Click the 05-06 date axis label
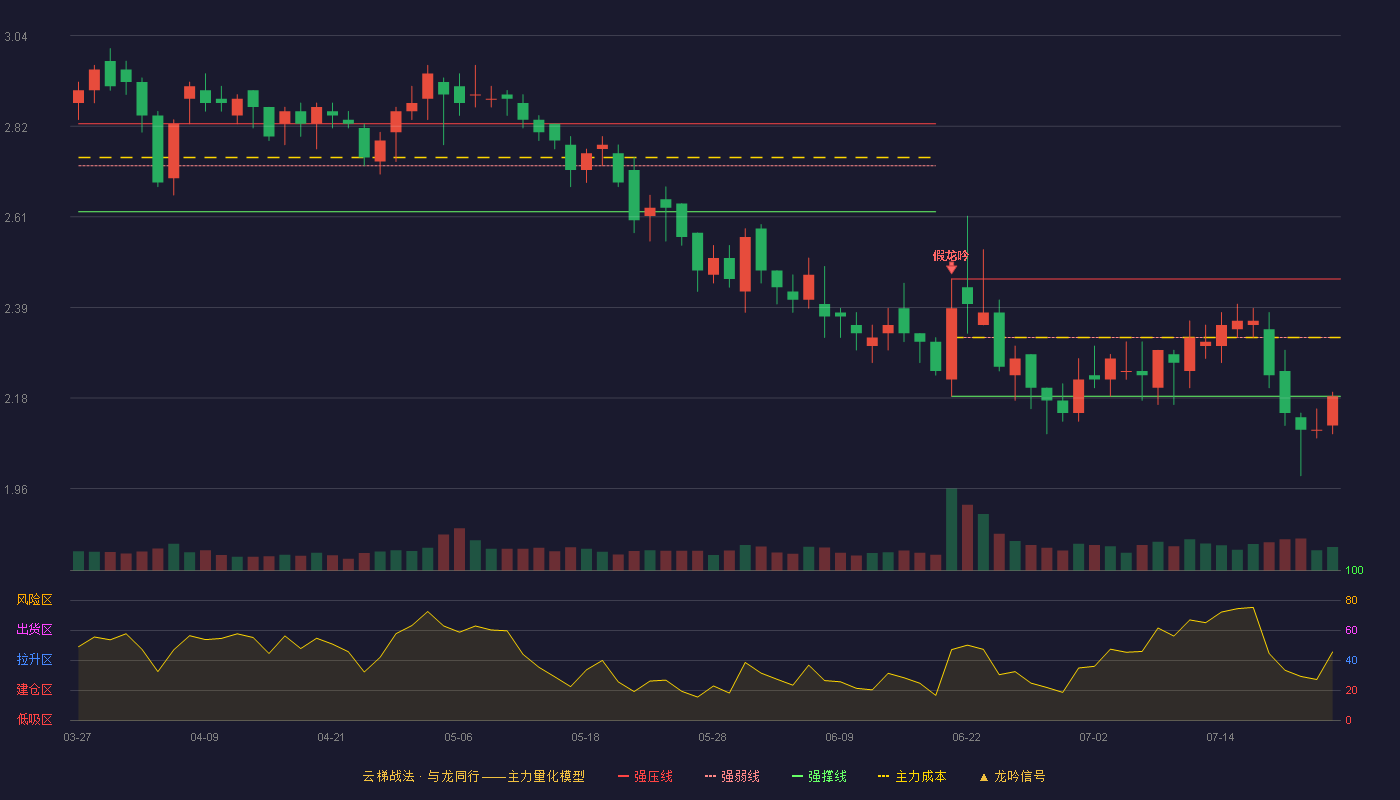1400x800 pixels. pyautogui.click(x=458, y=737)
